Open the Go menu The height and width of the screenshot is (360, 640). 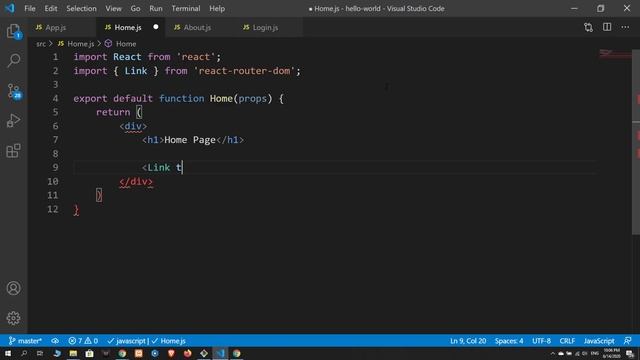click(135, 8)
